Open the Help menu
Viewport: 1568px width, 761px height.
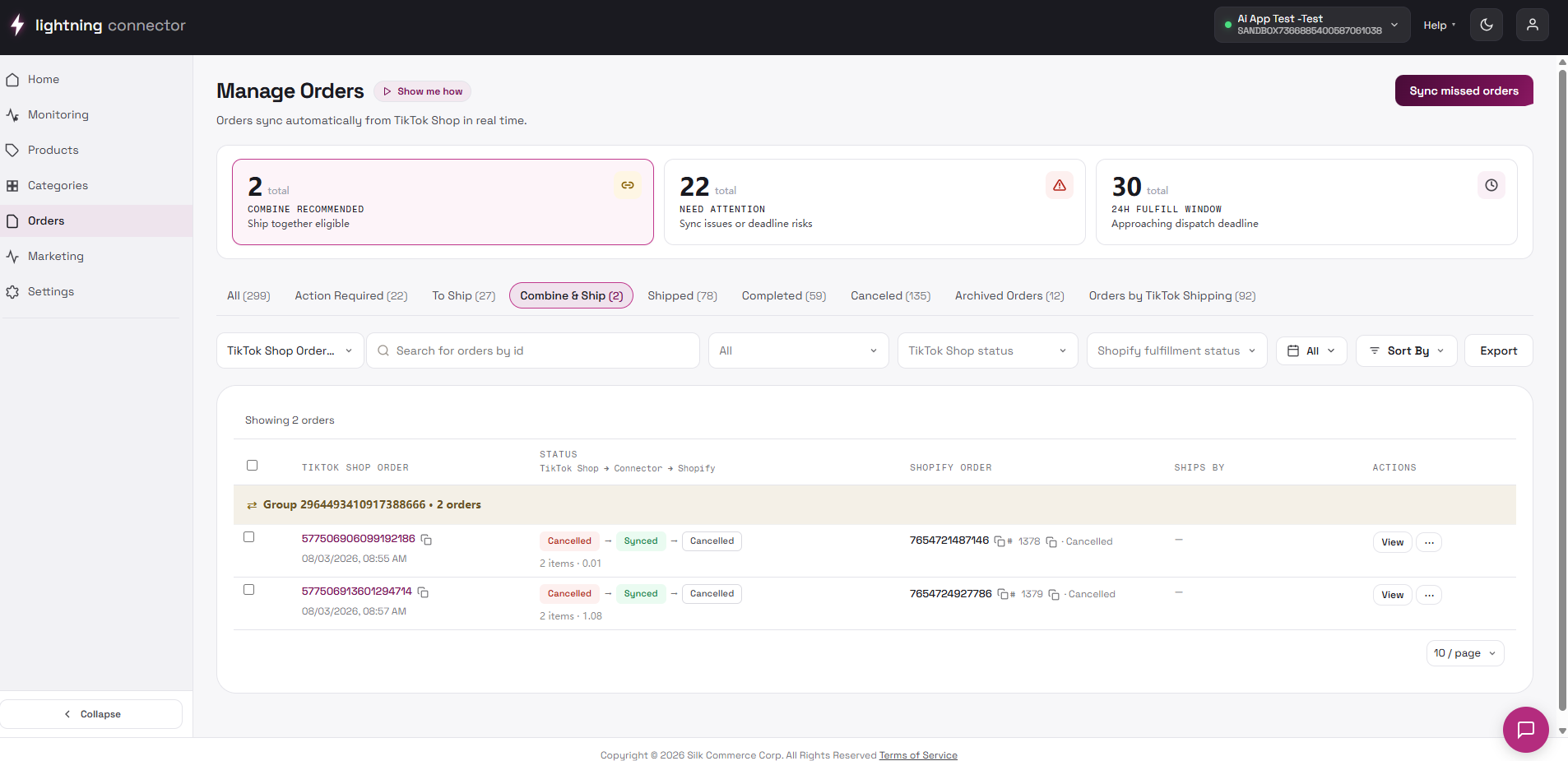(1439, 26)
